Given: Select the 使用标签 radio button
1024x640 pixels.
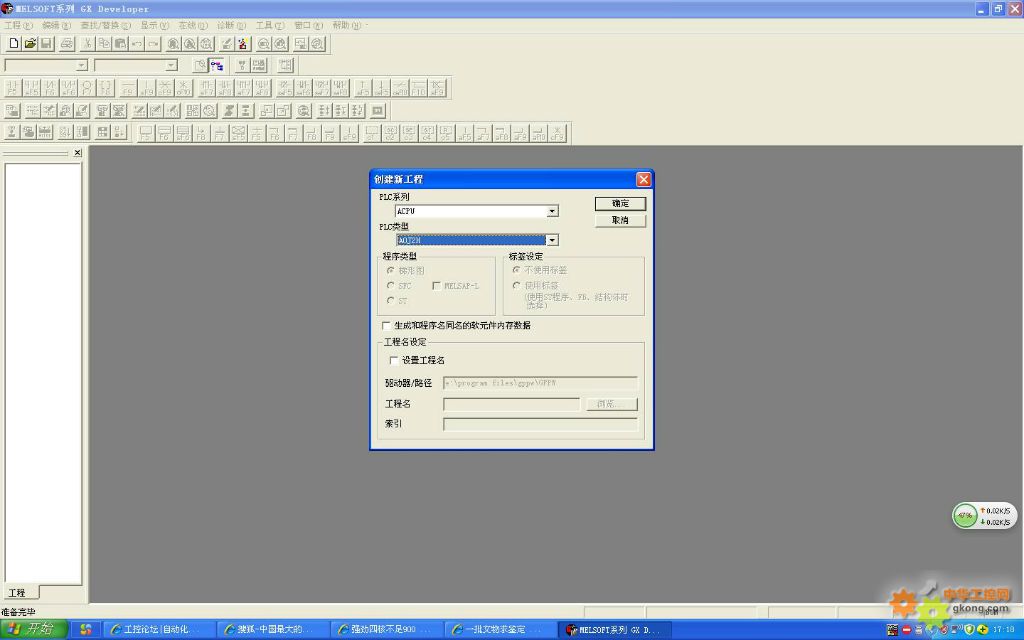Looking at the screenshot, I should [x=517, y=285].
